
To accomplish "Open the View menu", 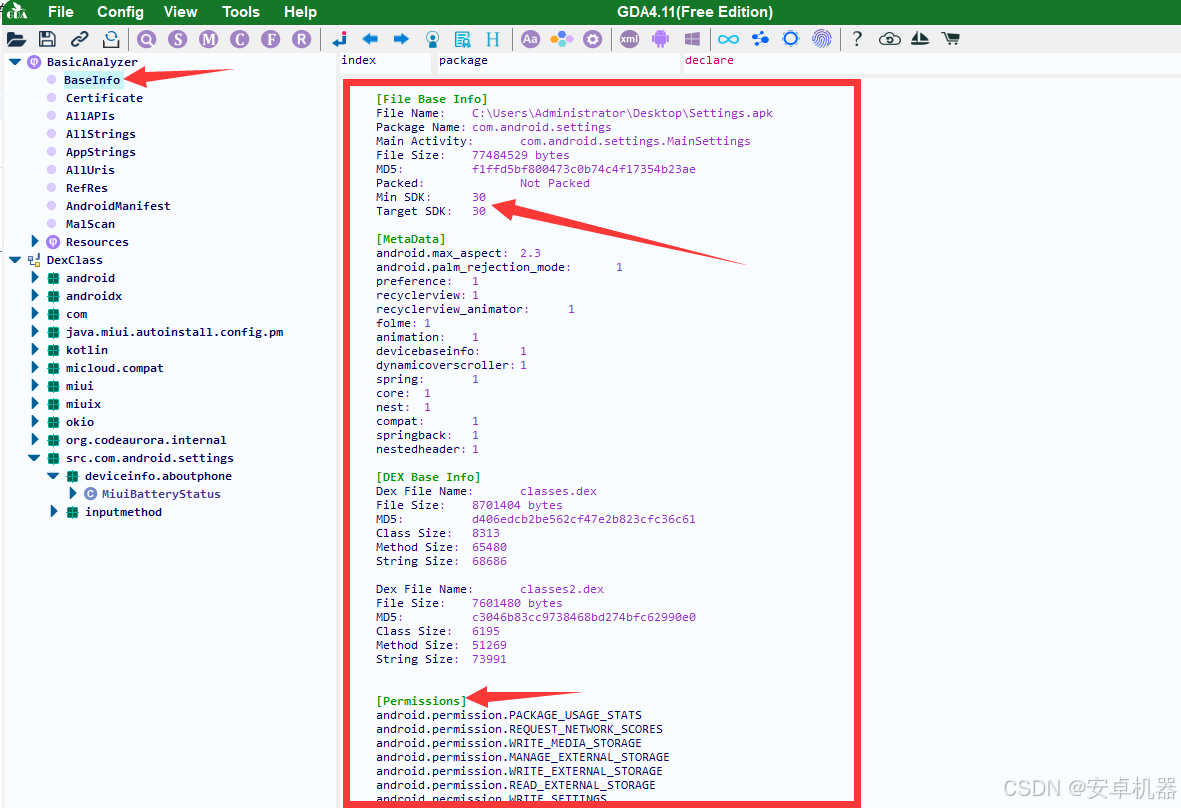I will [181, 12].
